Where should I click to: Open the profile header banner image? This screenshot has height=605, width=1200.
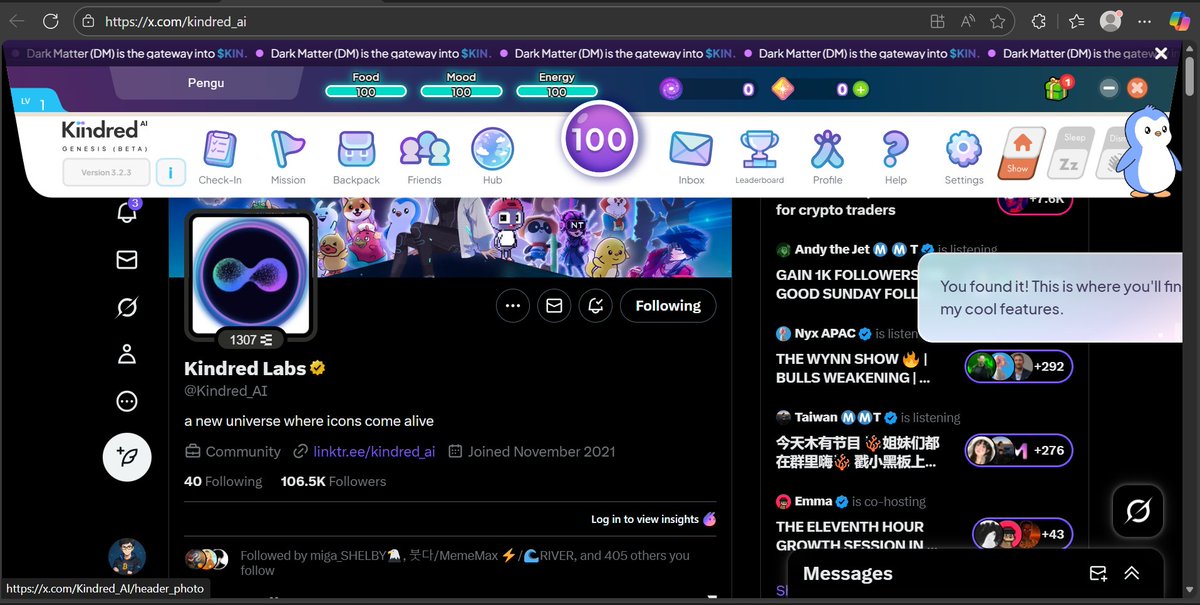coord(450,237)
